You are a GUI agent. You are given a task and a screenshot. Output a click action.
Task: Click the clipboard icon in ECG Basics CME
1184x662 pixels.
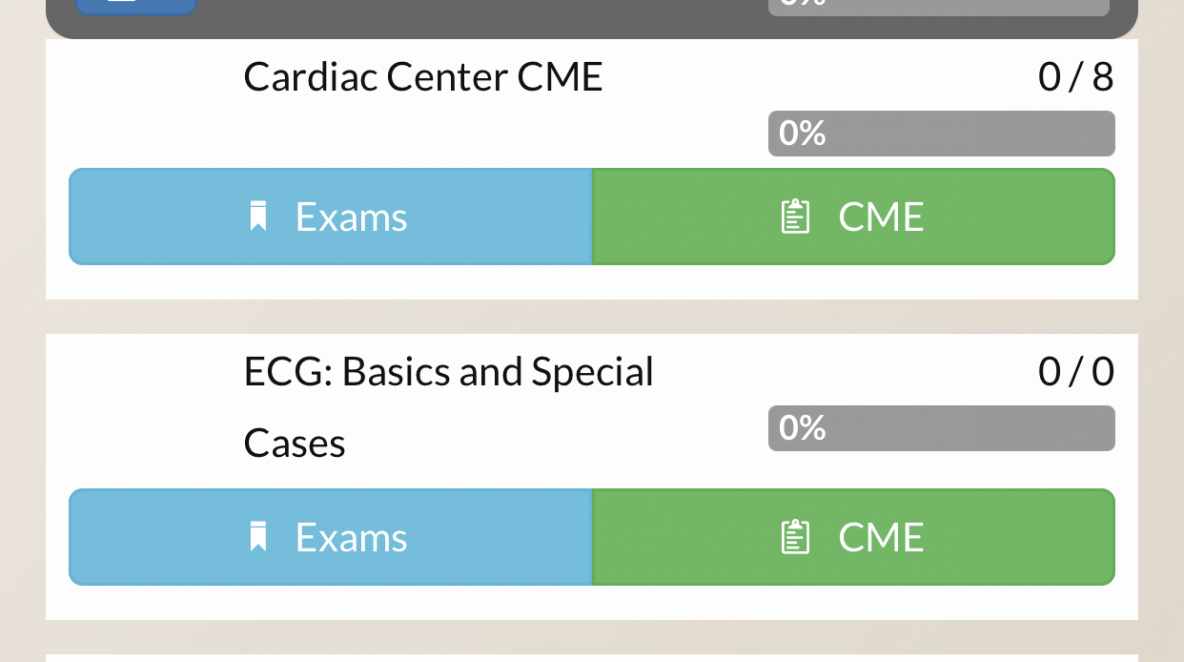[794, 537]
